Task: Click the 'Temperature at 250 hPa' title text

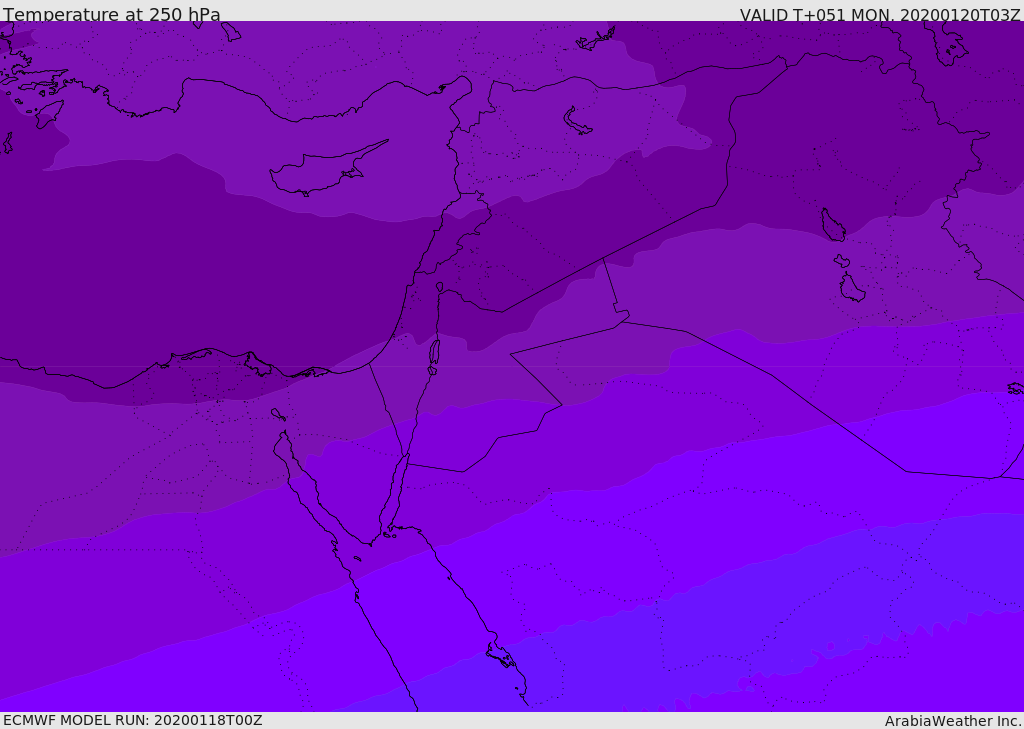Action: [x=112, y=14]
